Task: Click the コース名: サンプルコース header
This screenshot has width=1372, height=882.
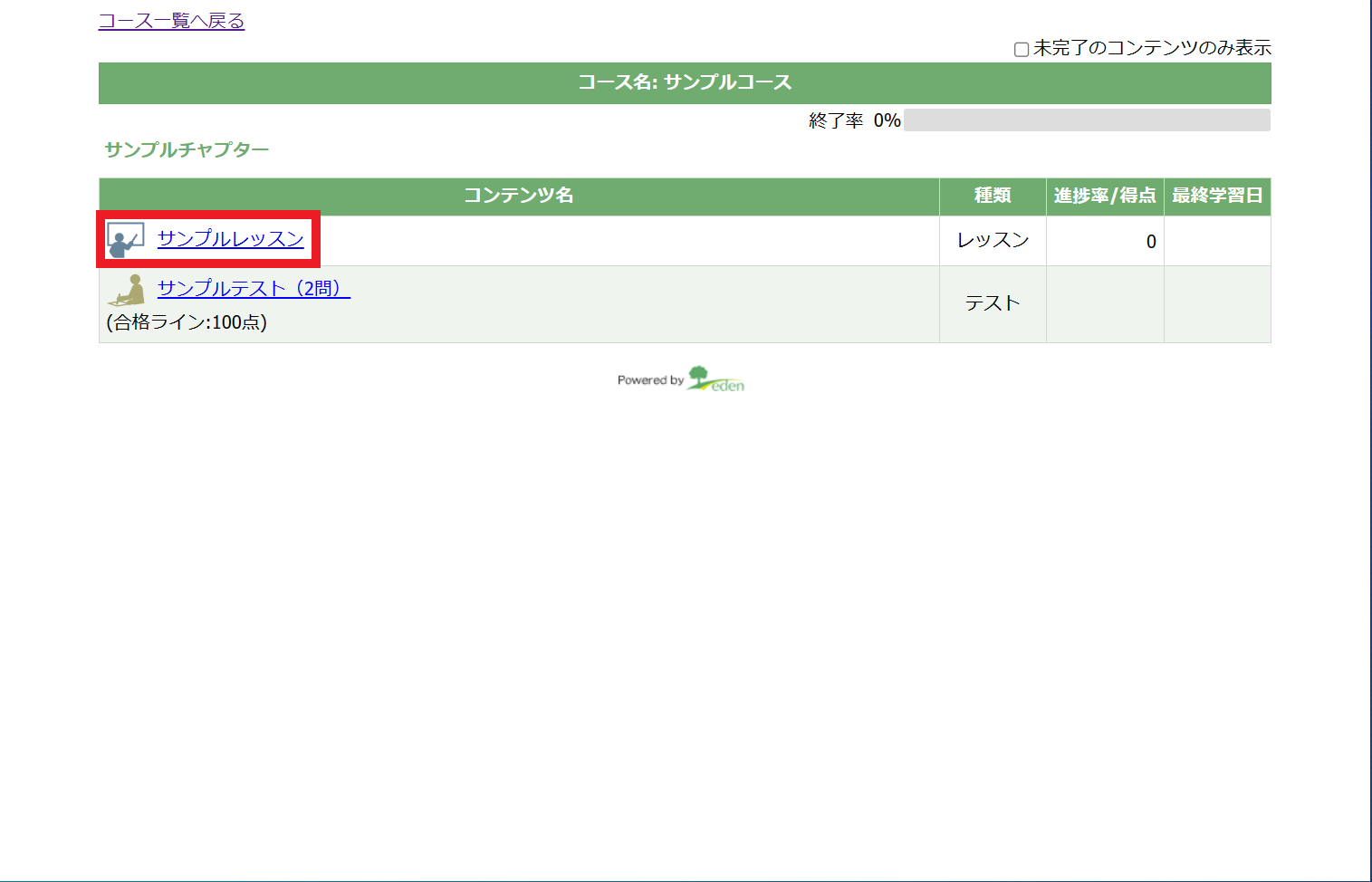Action: click(685, 82)
